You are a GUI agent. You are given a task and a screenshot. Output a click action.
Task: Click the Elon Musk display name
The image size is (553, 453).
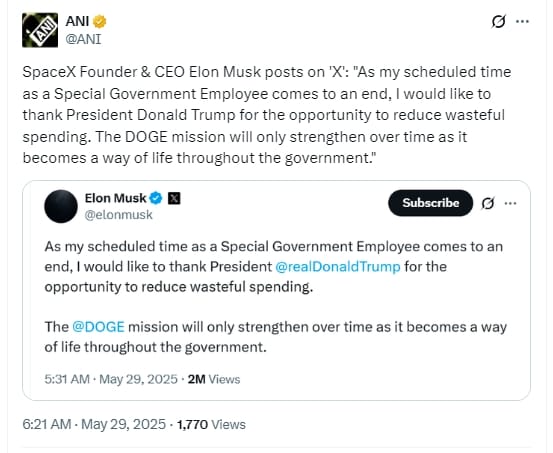[x=115, y=198]
